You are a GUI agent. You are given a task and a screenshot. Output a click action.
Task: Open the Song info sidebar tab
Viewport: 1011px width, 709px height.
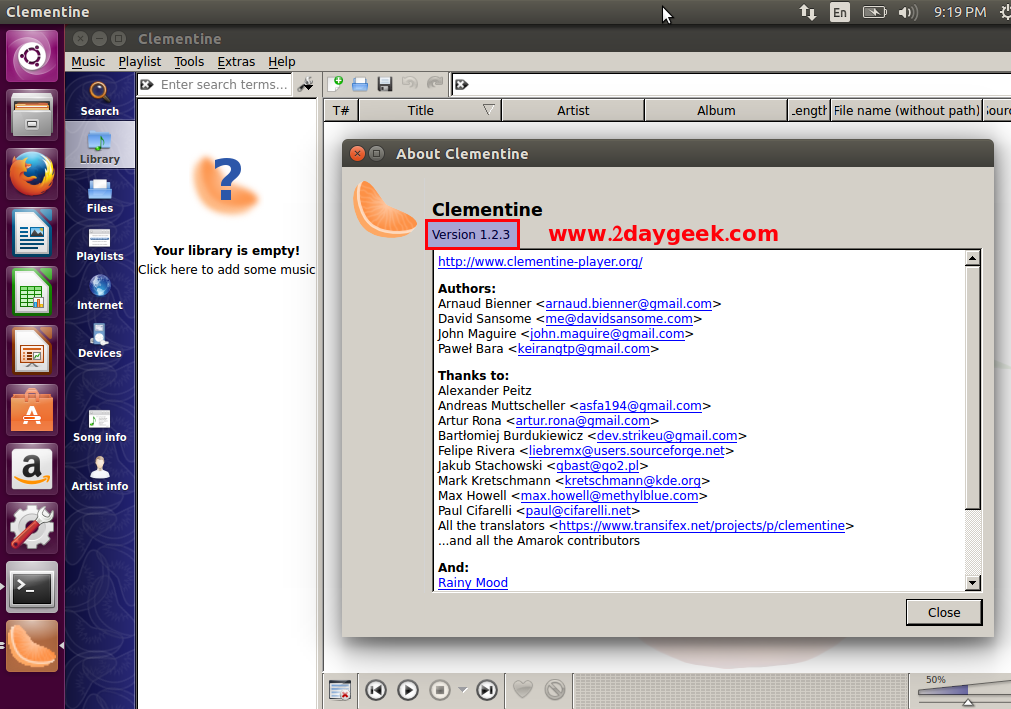pyautogui.click(x=99, y=425)
